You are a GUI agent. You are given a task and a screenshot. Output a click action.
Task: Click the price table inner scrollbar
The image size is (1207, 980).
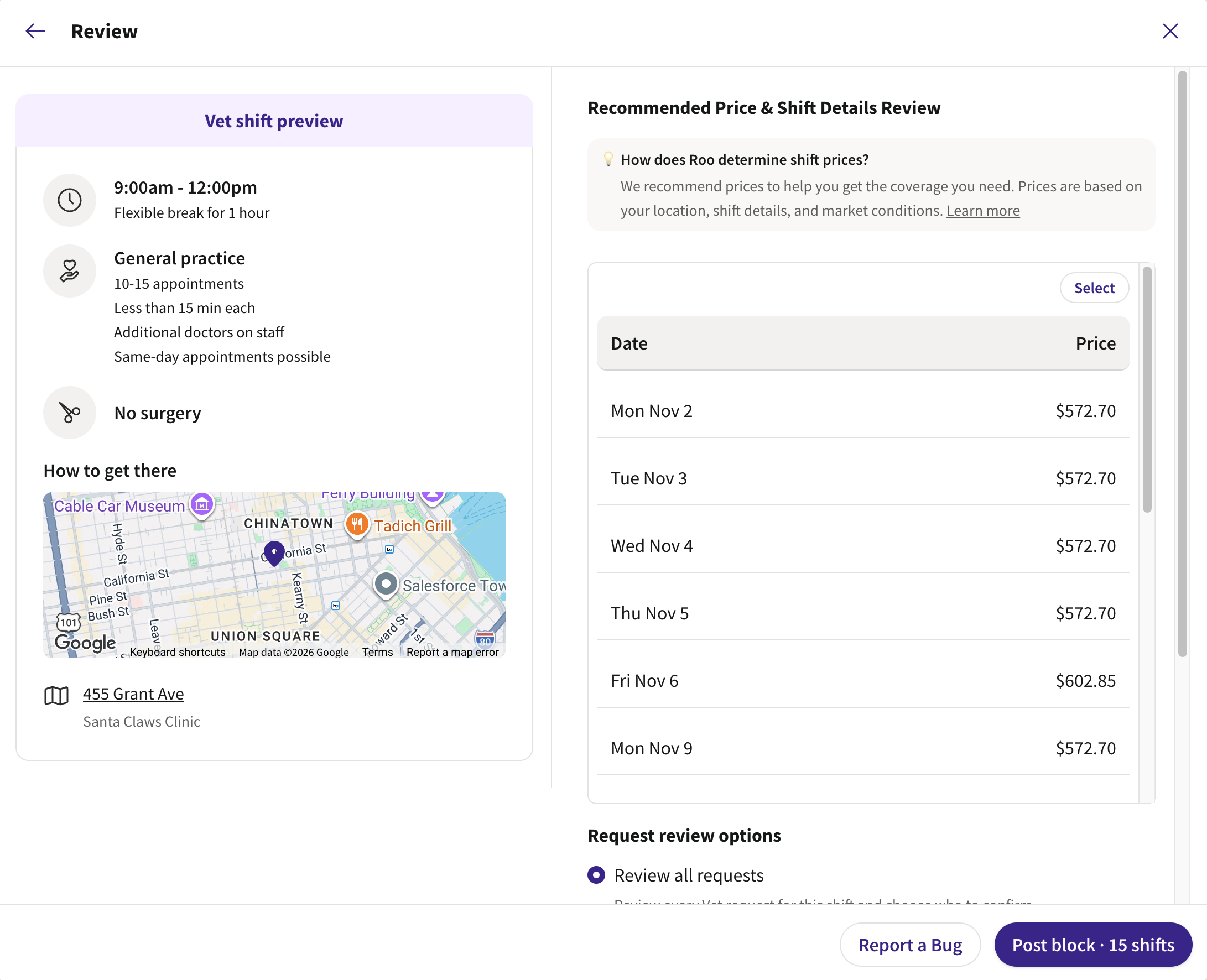[x=1147, y=389]
